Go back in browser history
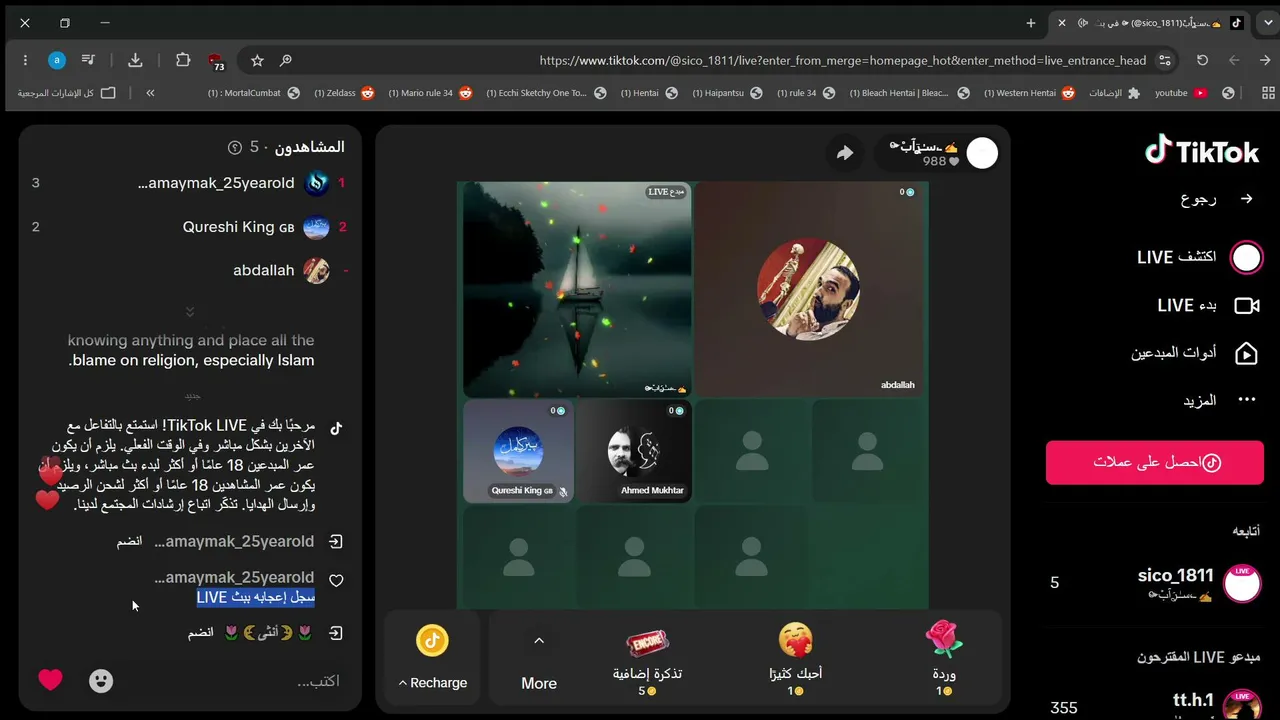Viewport: 1280px width, 720px height. [1266, 60]
